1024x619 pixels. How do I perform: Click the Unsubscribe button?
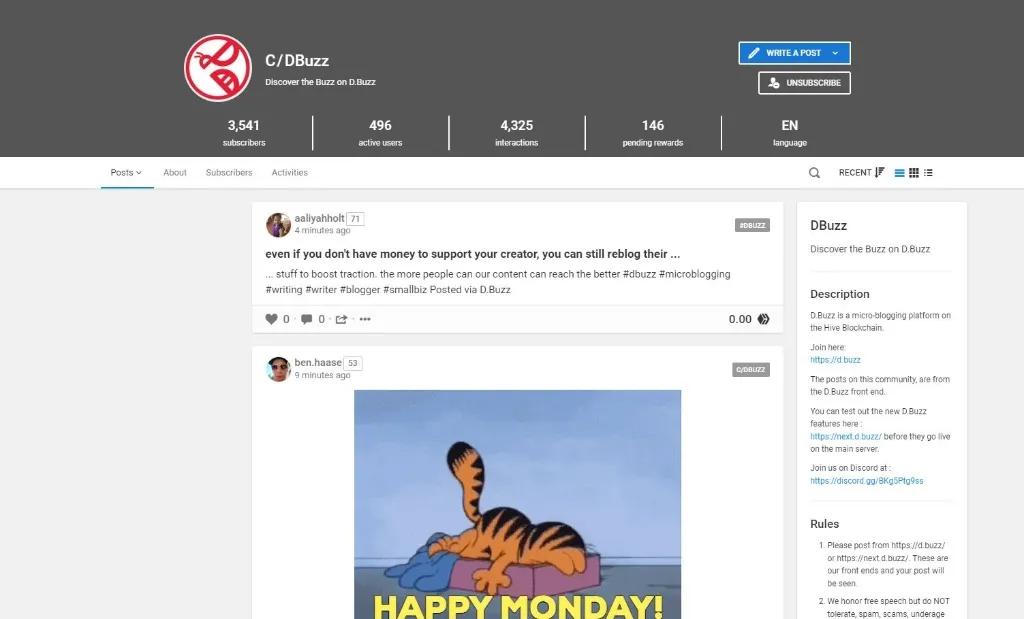coord(804,83)
